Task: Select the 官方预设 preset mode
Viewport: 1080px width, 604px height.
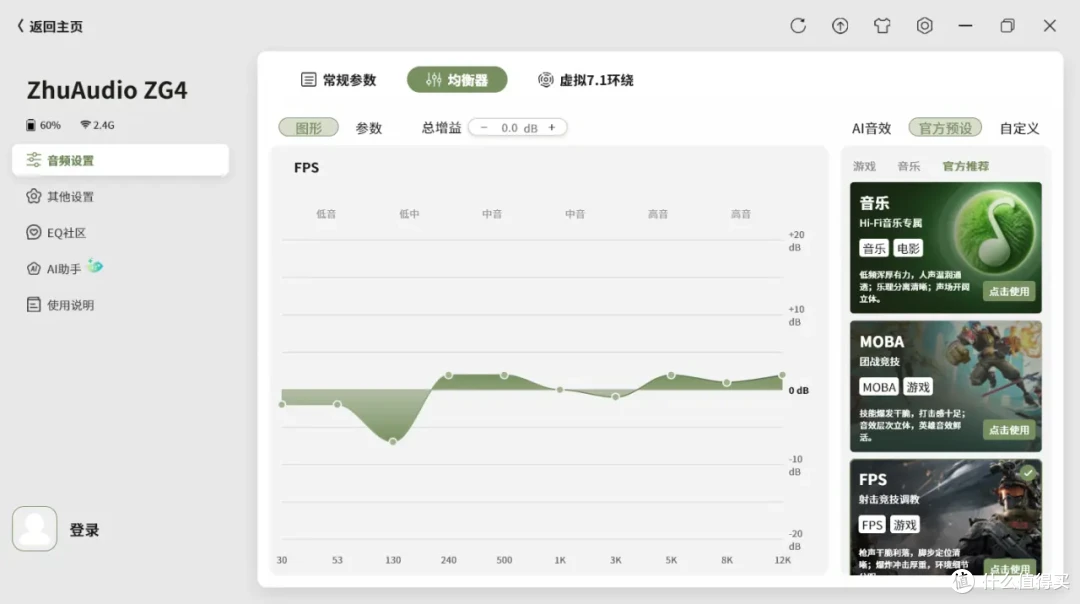Action: pos(945,127)
